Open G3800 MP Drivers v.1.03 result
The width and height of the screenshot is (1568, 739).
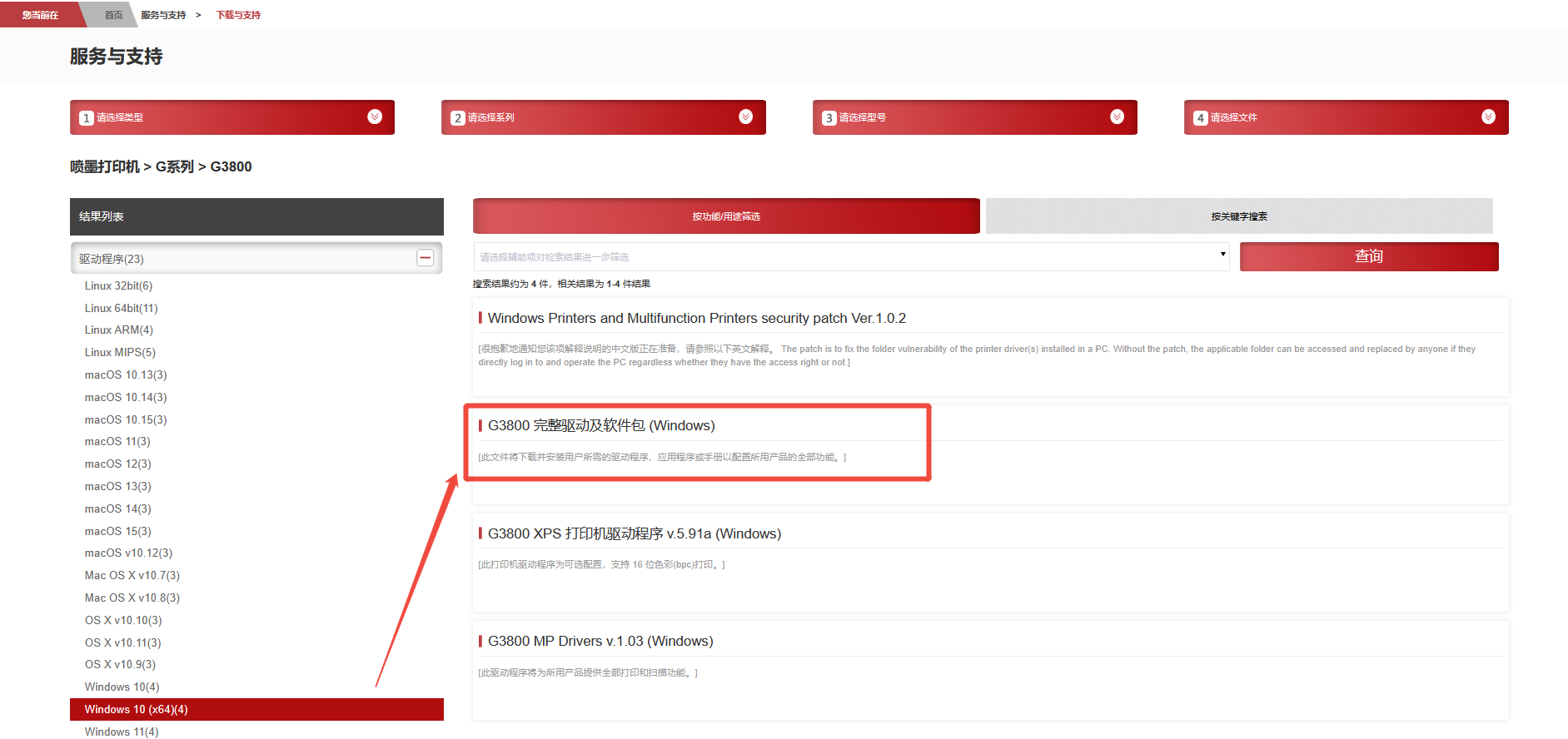600,641
